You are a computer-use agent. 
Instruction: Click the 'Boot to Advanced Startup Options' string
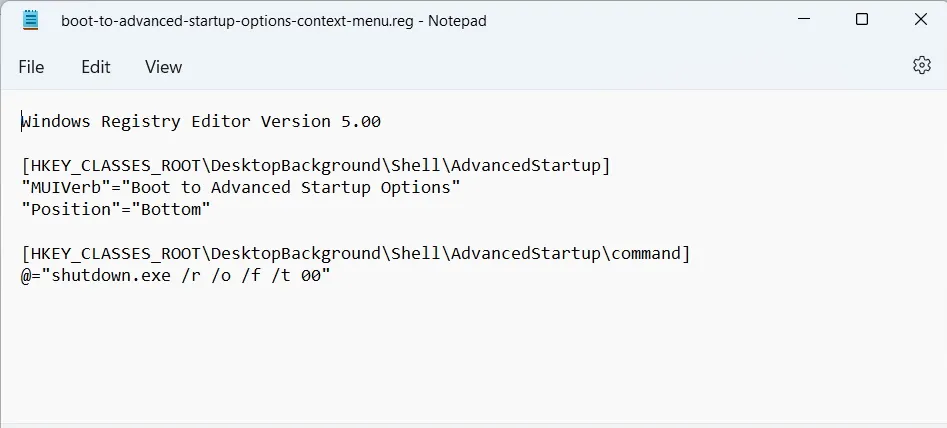point(295,188)
